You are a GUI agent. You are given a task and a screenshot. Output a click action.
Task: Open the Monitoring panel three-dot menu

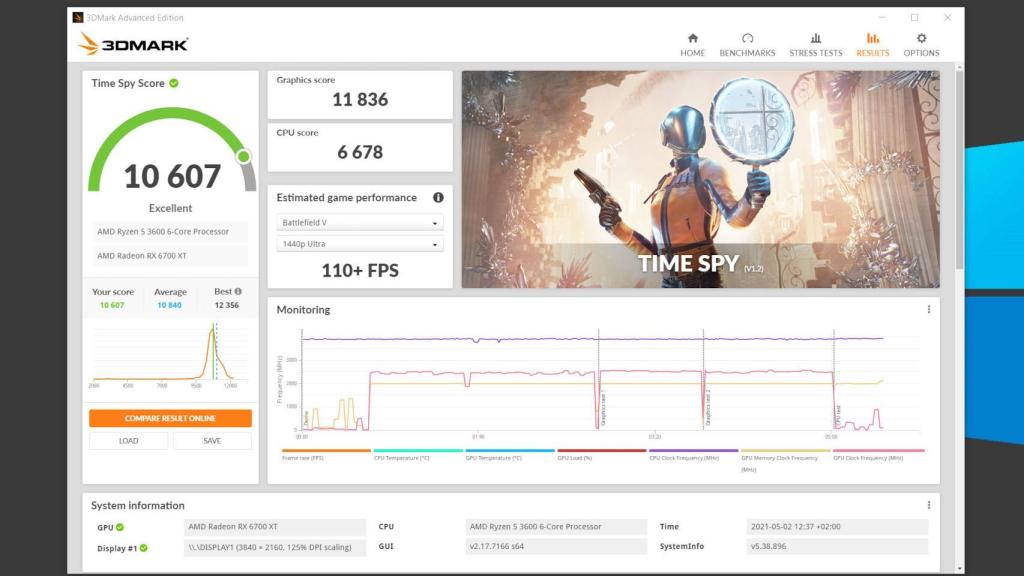929,310
